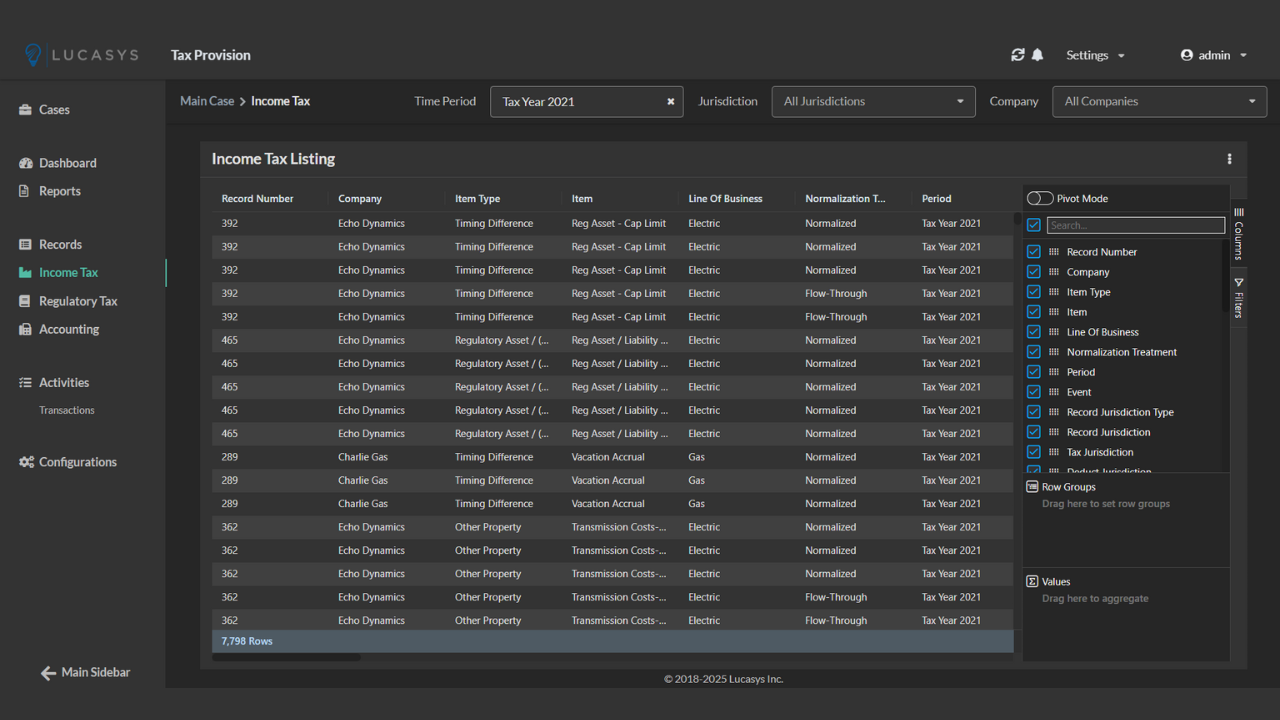Screen dimensions: 1280x720
Task: Open the All Jurisdictions dropdown
Action: click(x=872, y=101)
